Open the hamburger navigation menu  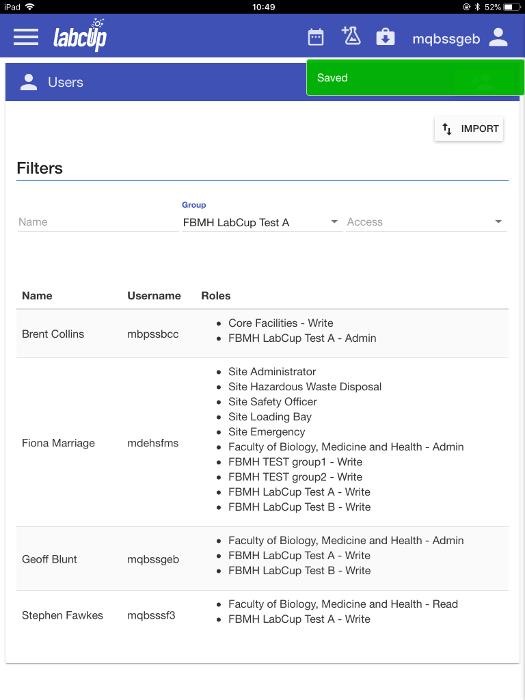pos(26,37)
